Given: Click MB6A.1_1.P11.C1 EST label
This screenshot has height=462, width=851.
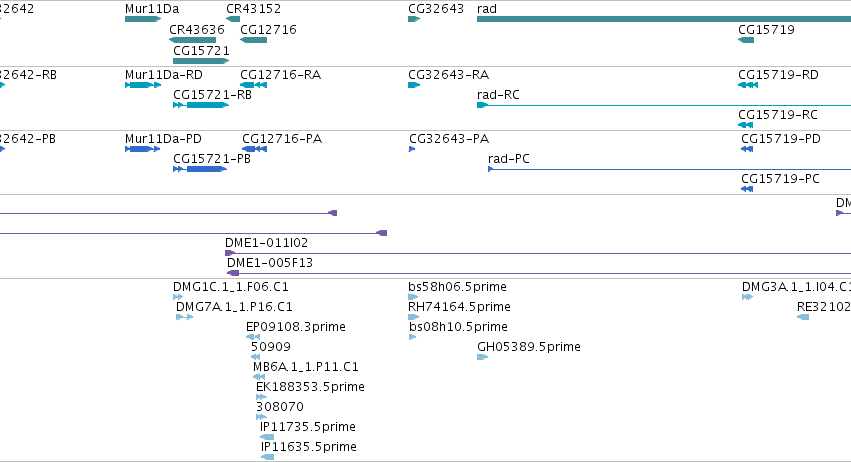Looking at the screenshot, I should (x=306, y=366).
